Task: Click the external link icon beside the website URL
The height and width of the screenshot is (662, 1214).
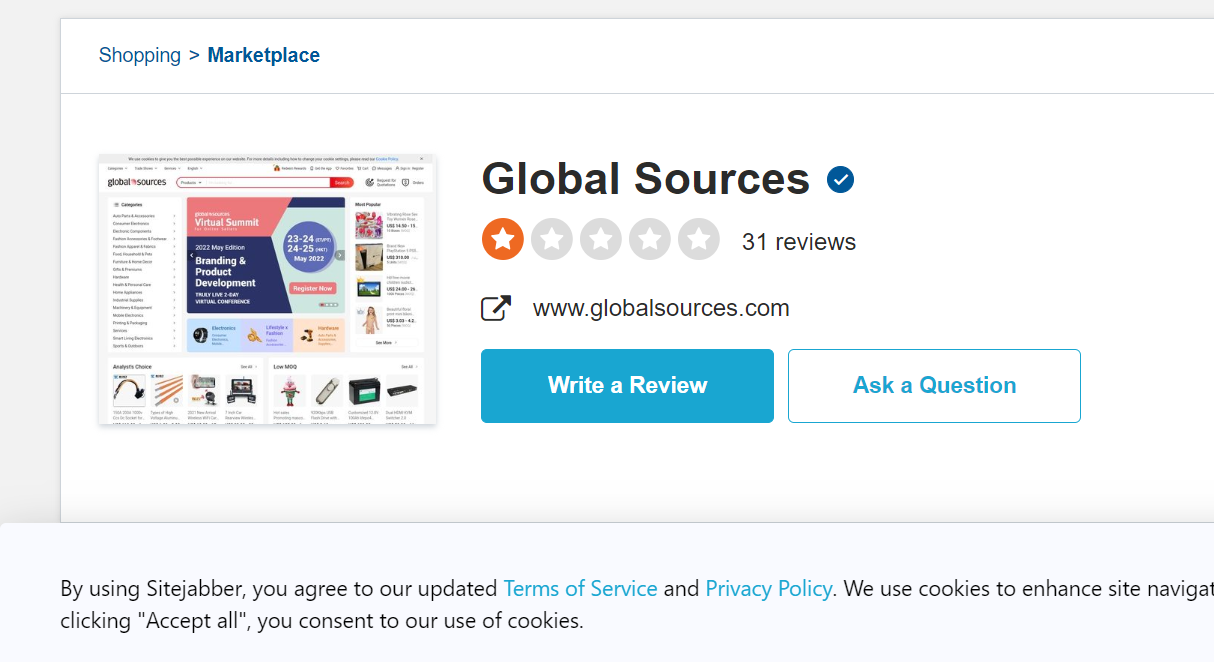Action: click(x=496, y=308)
